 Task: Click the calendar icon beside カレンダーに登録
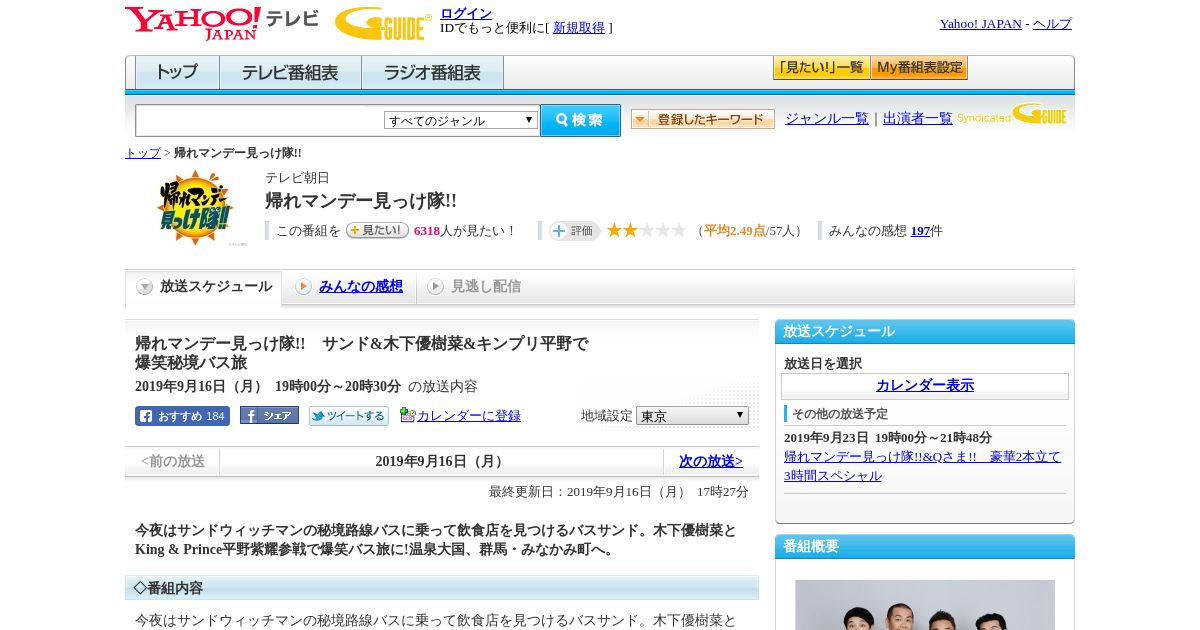click(407, 415)
